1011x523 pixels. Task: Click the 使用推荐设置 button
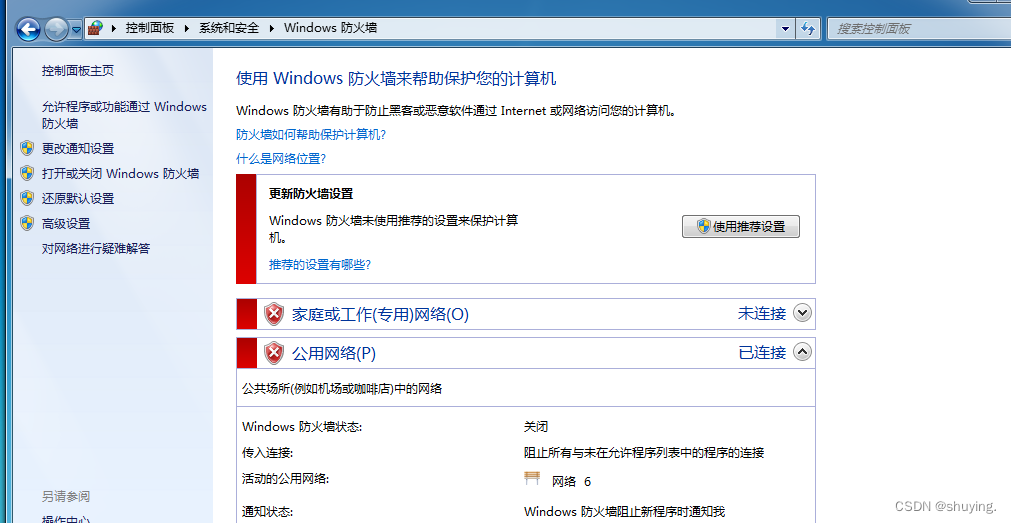(x=741, y=226)
